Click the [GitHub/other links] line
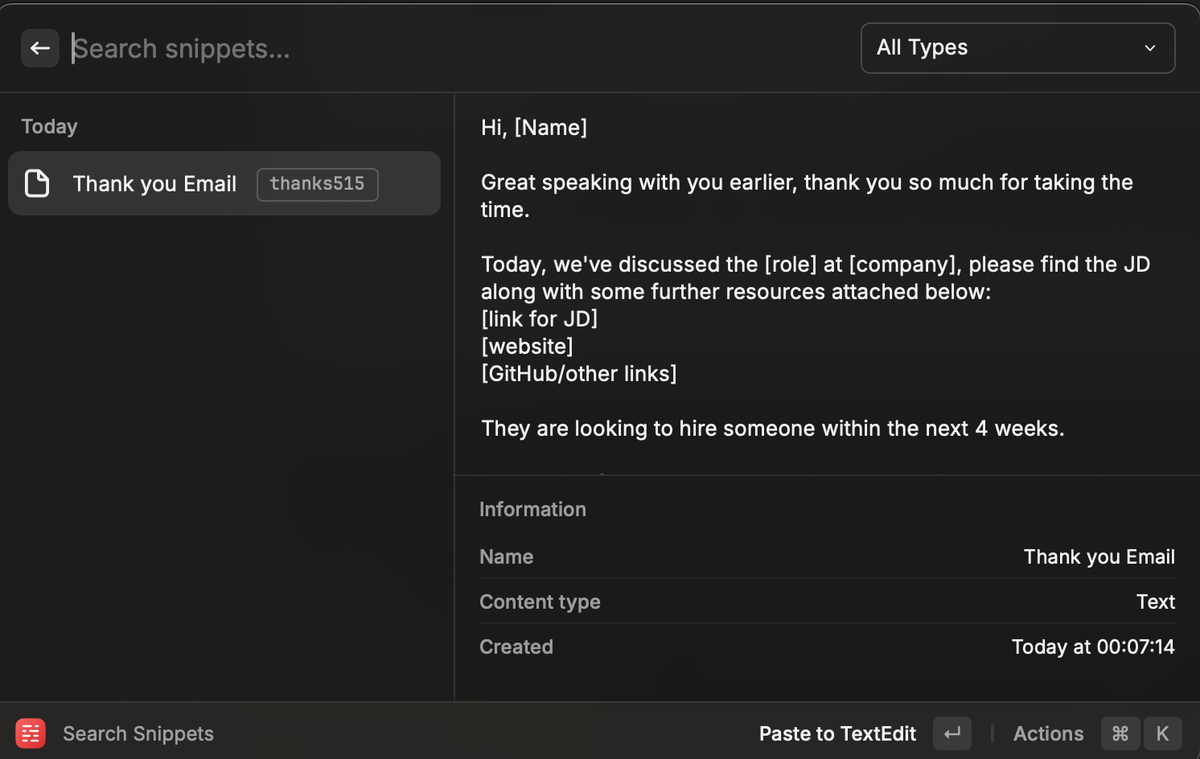The image size is (1200, 759). (579, 373)
